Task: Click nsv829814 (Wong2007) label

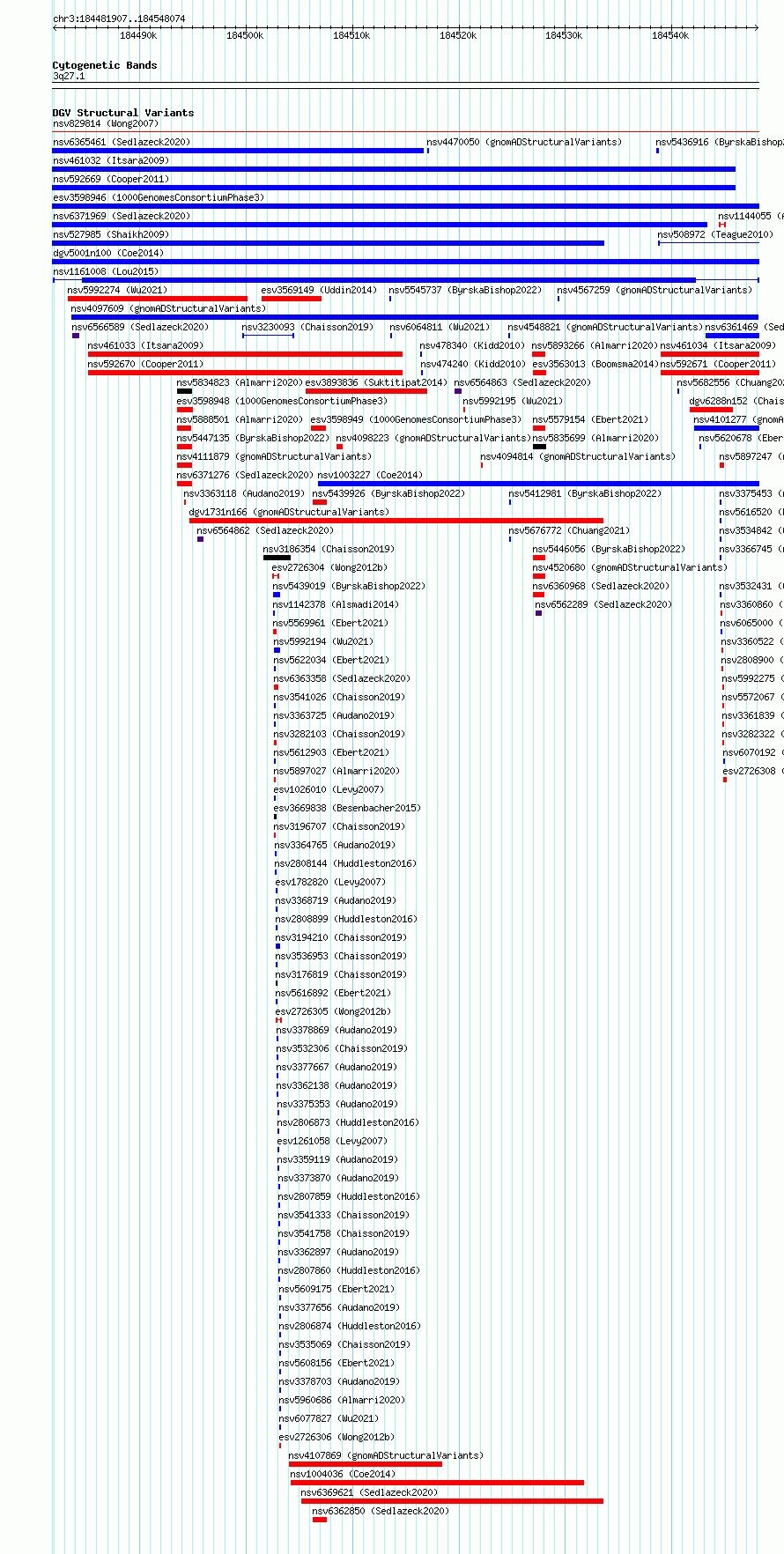Action: [x=106, y=123]
